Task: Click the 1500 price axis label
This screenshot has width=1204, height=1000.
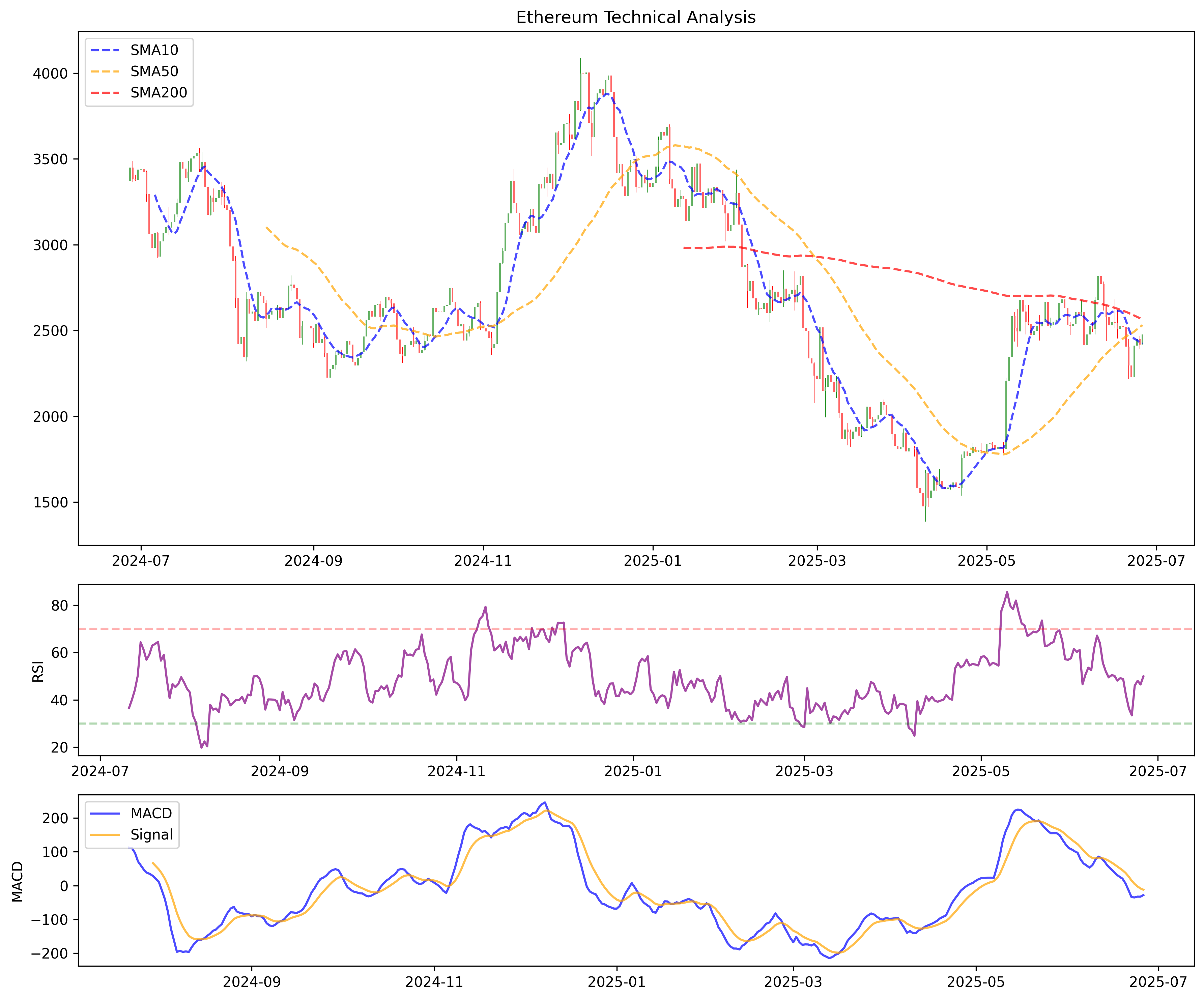Action: click(51, 503)
